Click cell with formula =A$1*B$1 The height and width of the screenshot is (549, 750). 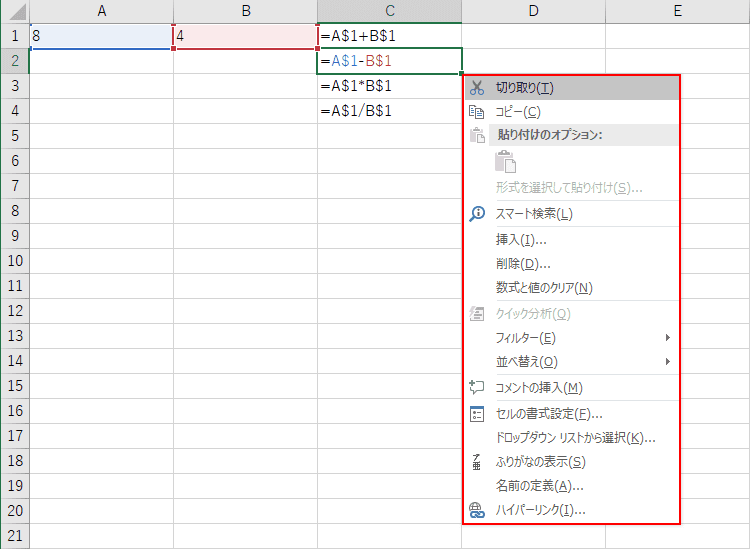pyautogui.click(x=390, y=86)
